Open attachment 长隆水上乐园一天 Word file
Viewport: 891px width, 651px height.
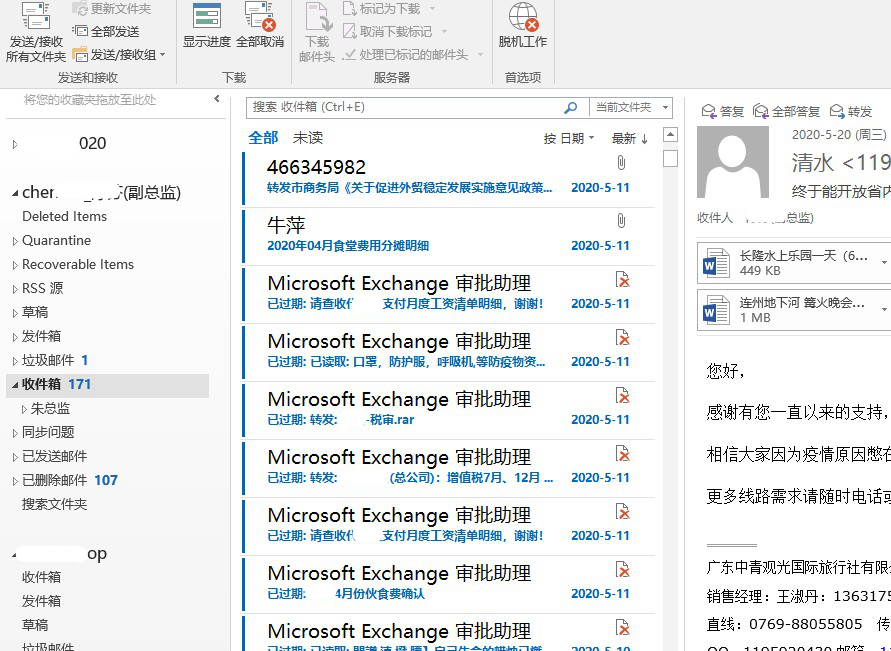coord(794,262)
